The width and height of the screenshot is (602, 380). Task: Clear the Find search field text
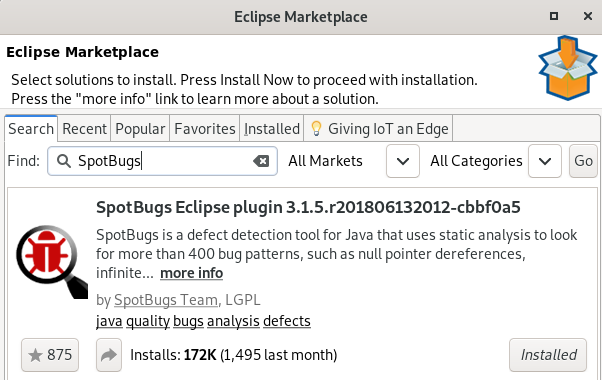(x=261, y=161)
